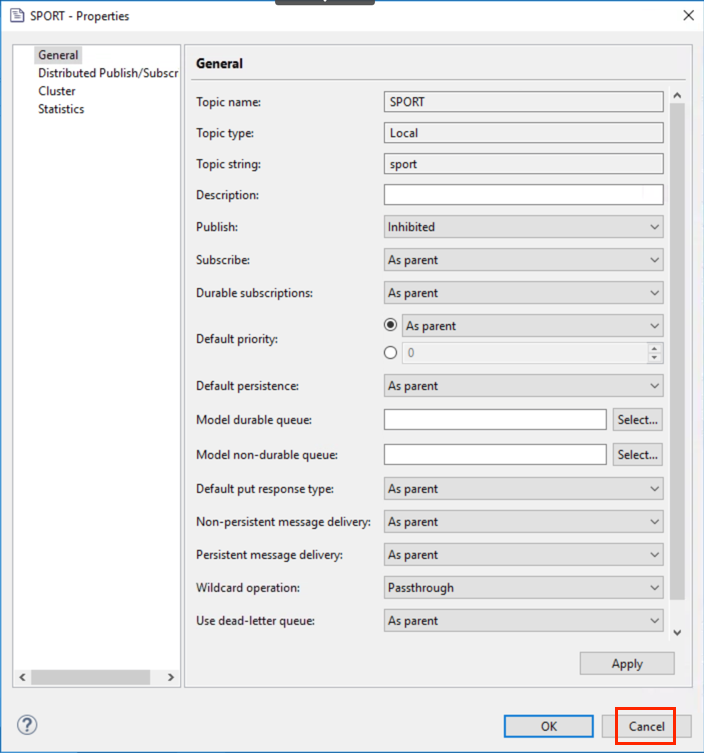This screenshot has width=704, height=753.
Task: Click the SPORT Properties document icon in title bar
Action: (17, 15)
